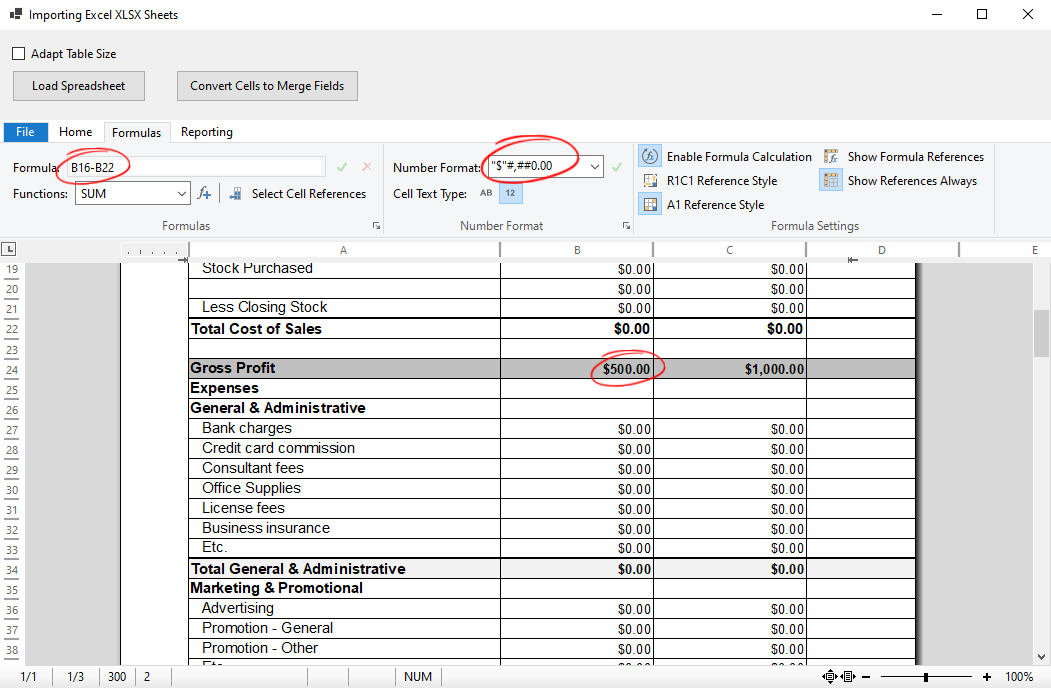Click the 1/3 section status entry
The width and height of the screenshot is (1051, 688).
click(x=76, y=677)
